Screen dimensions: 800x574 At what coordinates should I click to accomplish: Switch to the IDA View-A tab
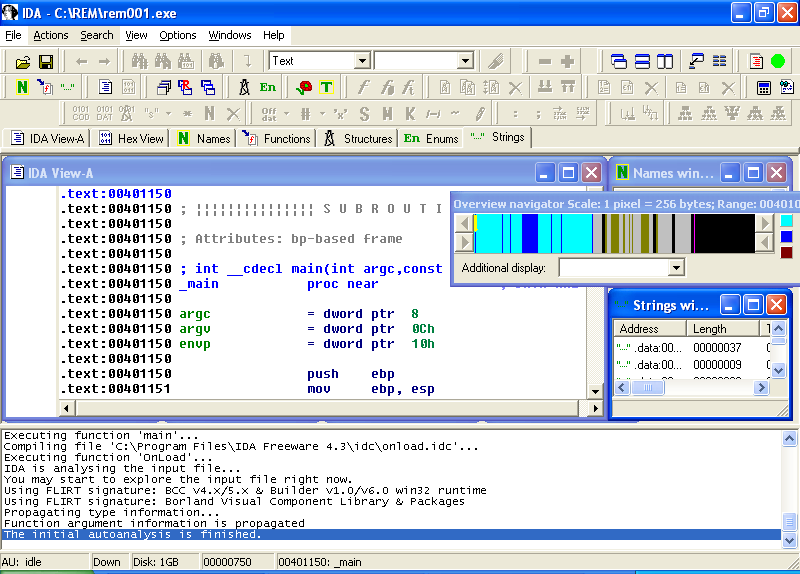(x=47, y=138)
